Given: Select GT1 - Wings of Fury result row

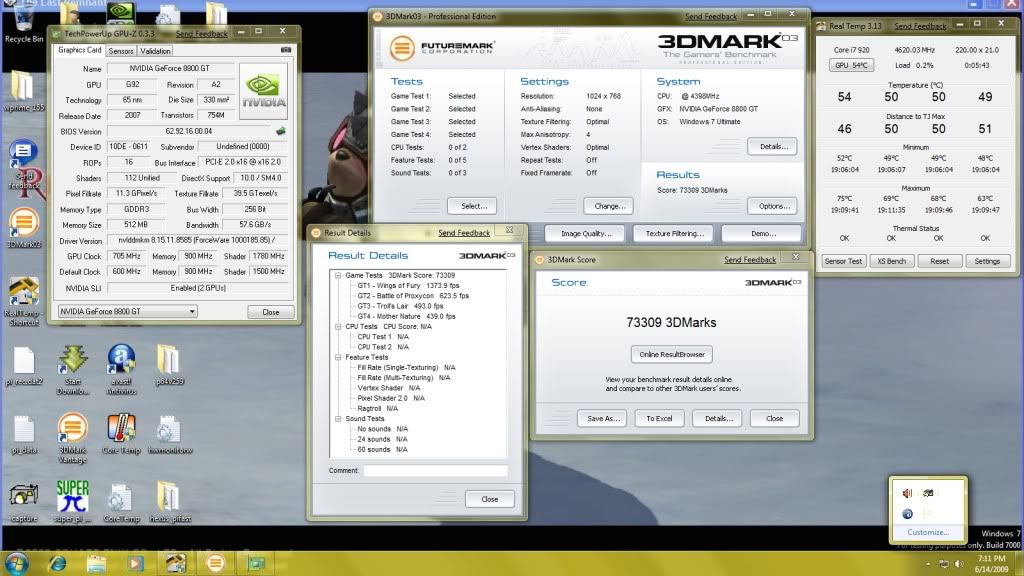Looking at the screenshot, I should 408,285.
